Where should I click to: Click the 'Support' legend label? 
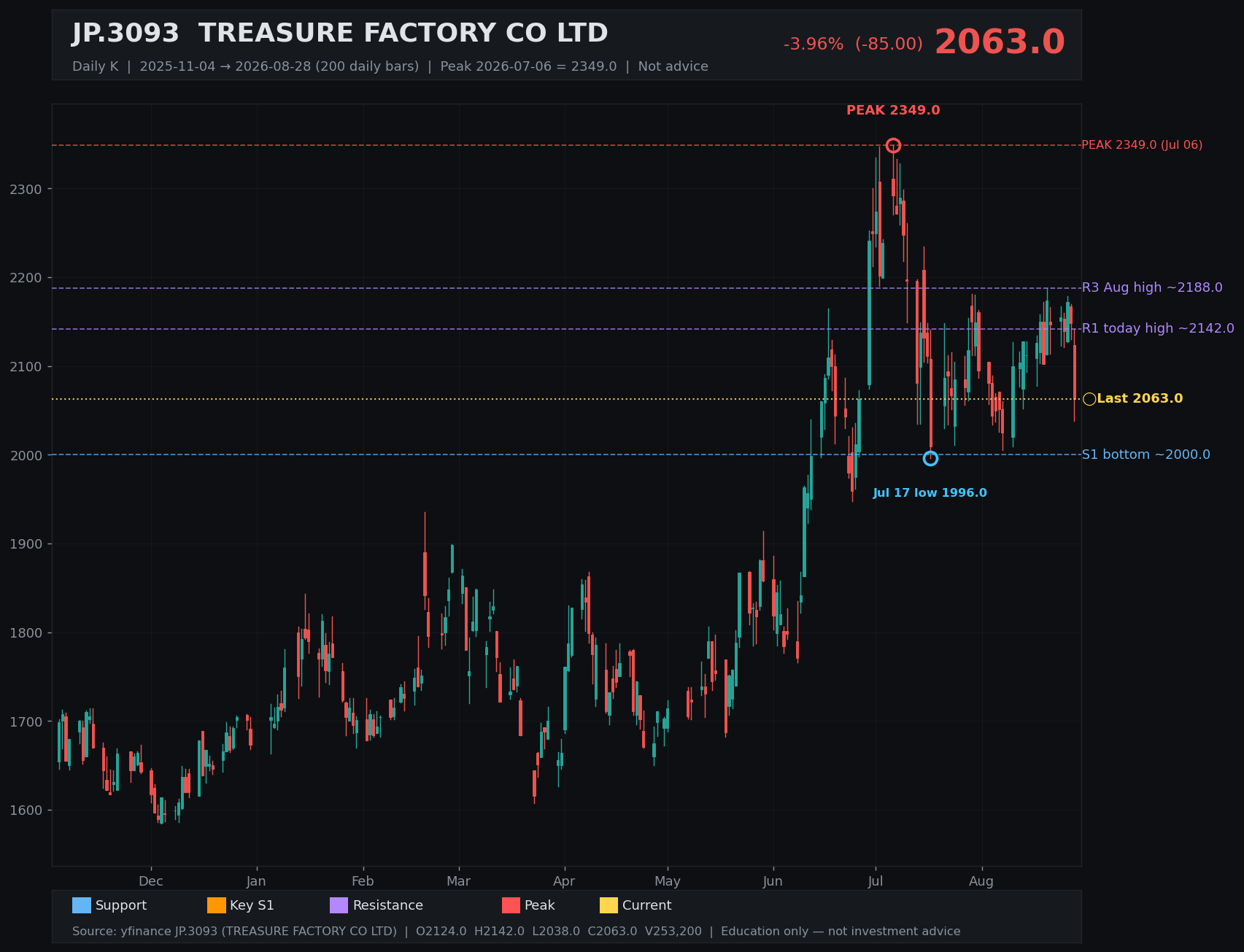tap(121, 905)
